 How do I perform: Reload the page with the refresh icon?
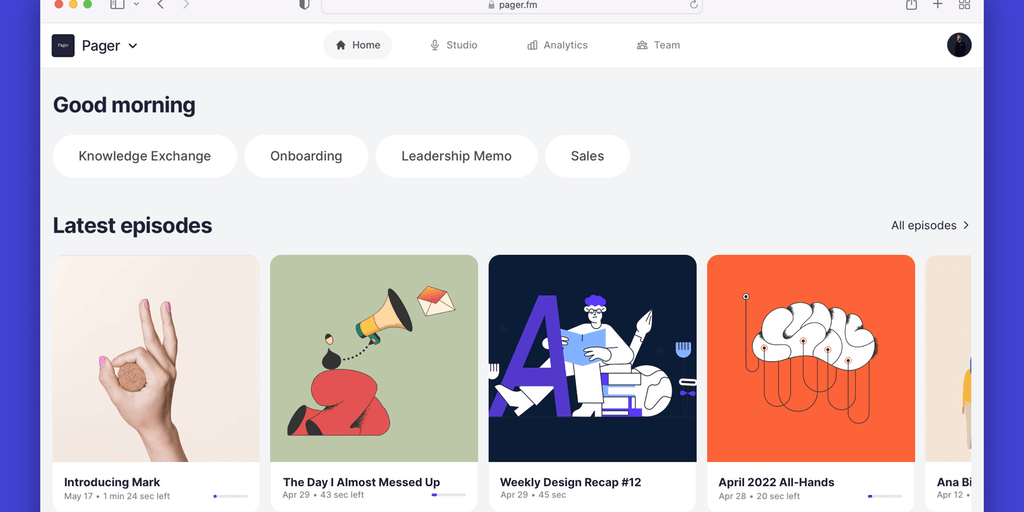pos(694,5)
